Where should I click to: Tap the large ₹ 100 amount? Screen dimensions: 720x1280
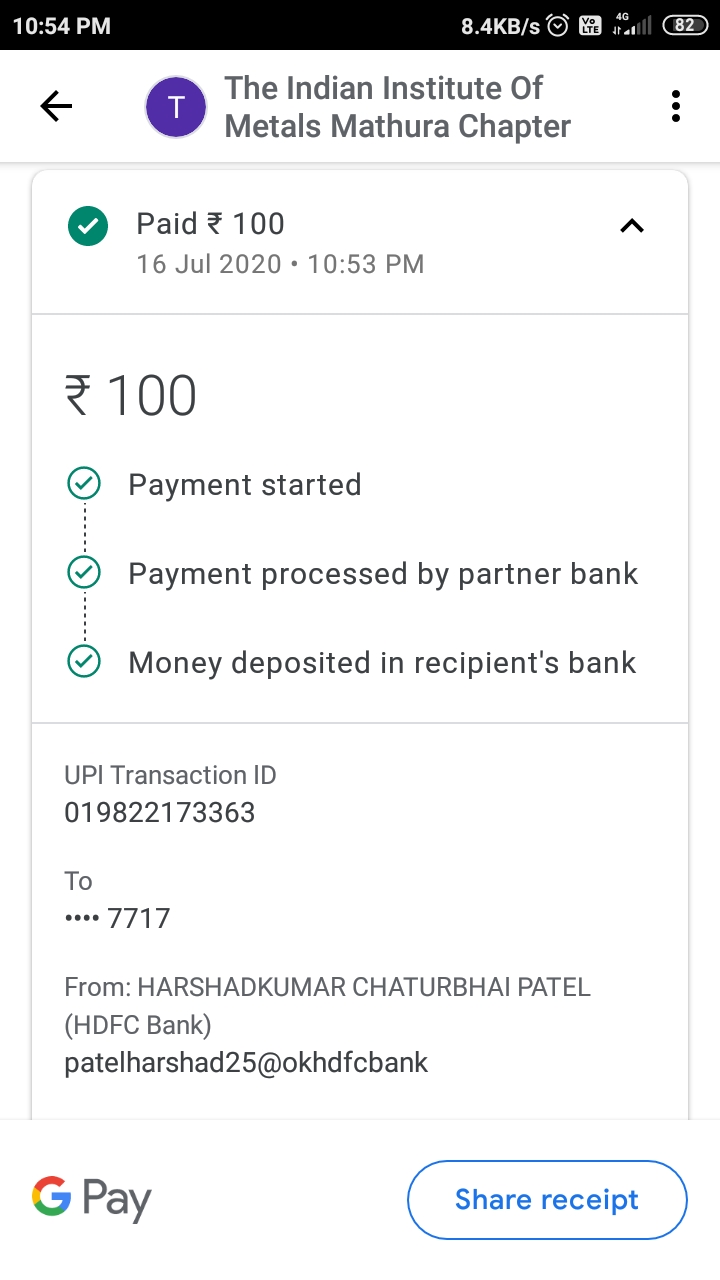point(131,396)
